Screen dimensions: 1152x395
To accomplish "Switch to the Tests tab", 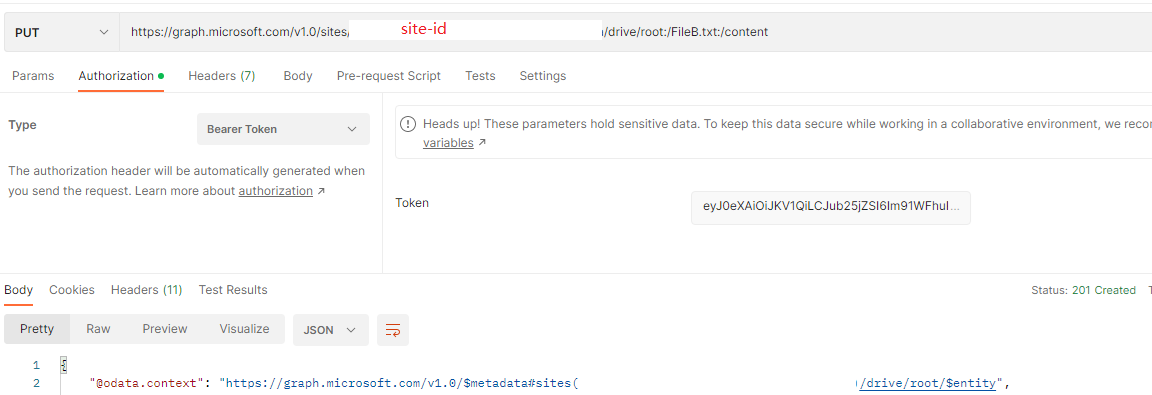I will pos(480,76).
